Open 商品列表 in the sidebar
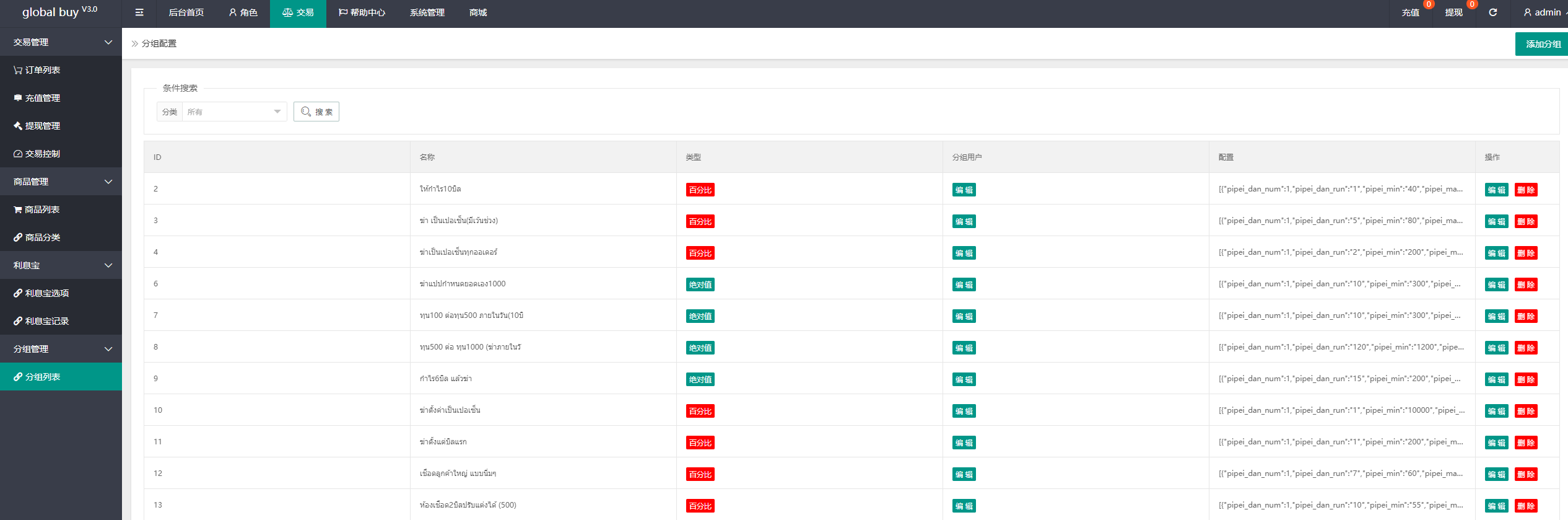This screenshot has width=1568, height=520. tap(37, 209)
